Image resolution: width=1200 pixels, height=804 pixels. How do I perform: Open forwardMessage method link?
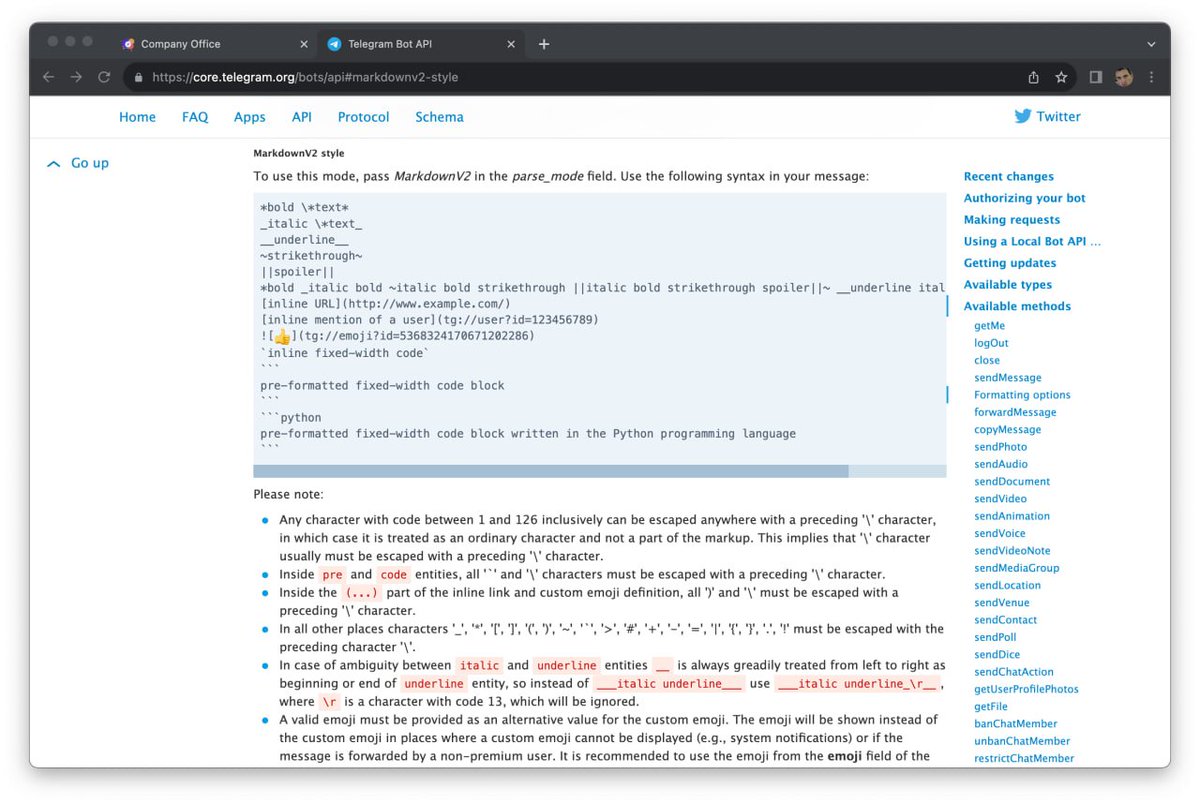coord(1016,412)
